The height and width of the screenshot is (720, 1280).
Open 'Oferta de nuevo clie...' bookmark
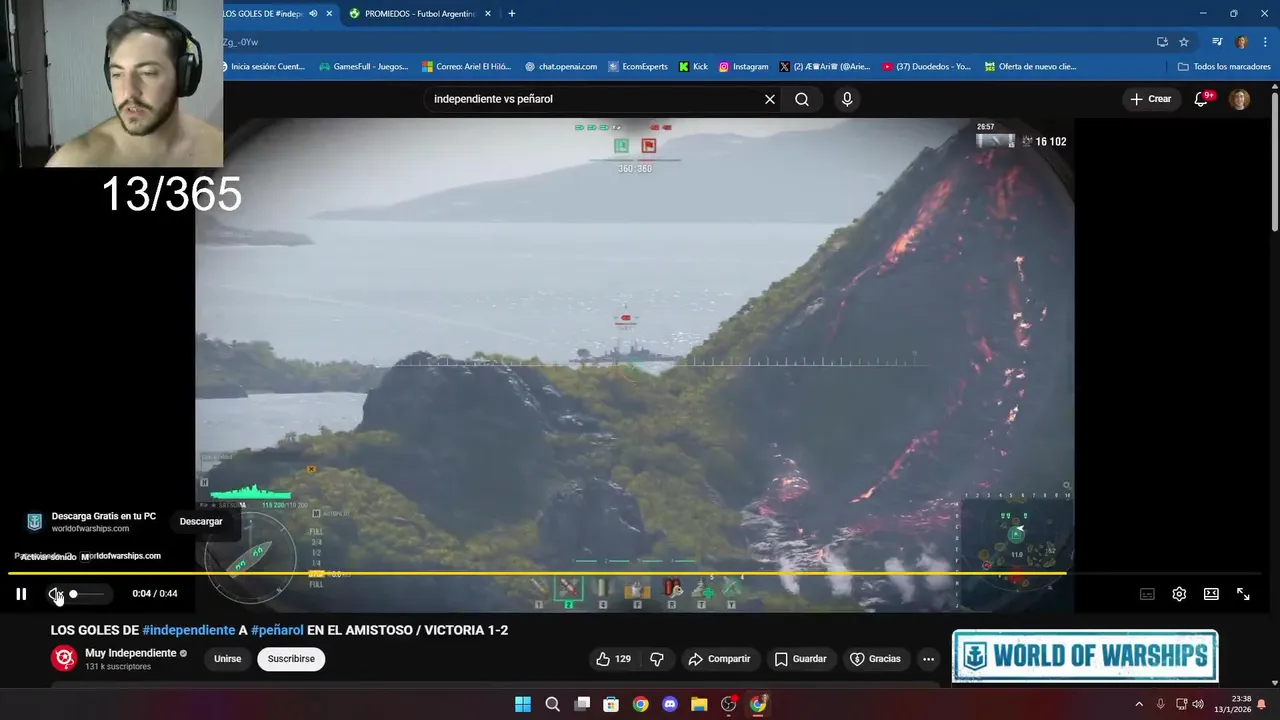coord(1031,67)
